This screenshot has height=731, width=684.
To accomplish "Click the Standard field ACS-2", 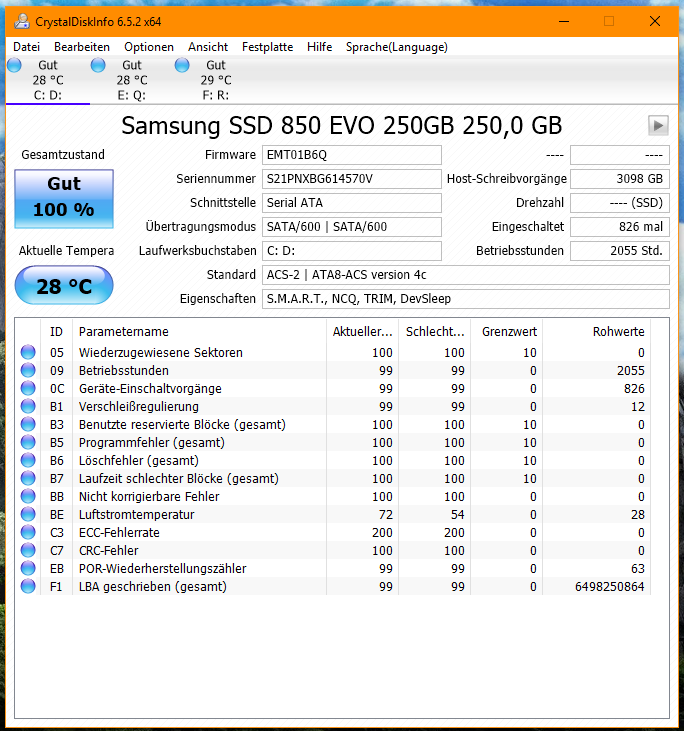I will click(x=466, y=275).
